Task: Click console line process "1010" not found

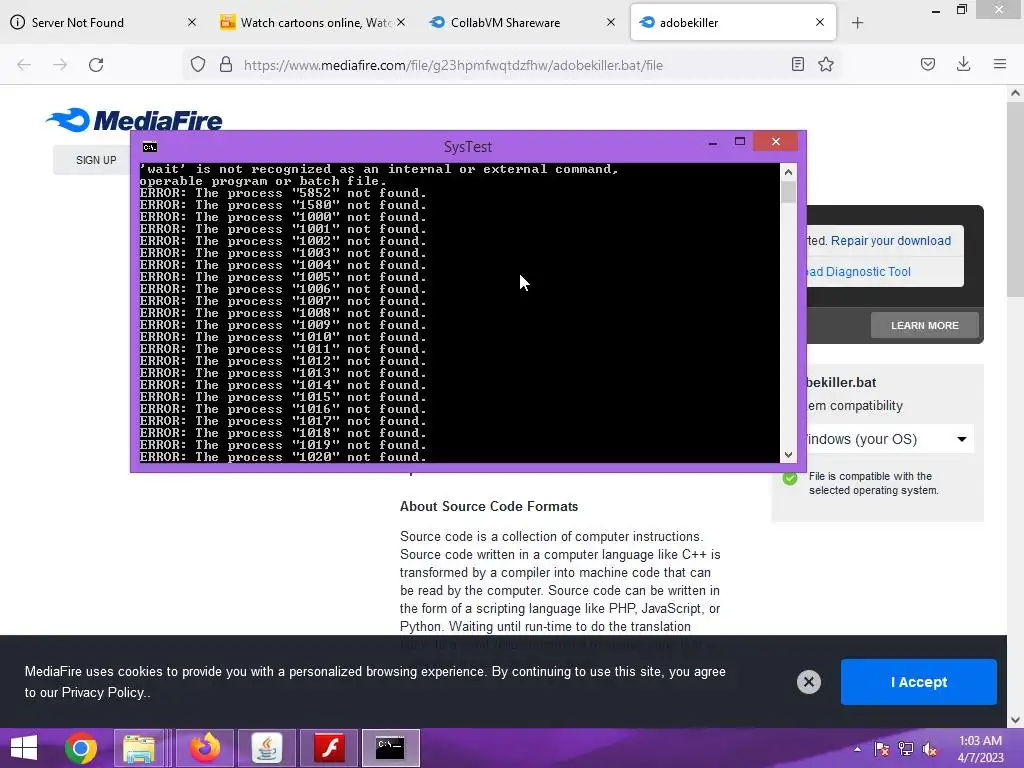Action: point(283,337)
